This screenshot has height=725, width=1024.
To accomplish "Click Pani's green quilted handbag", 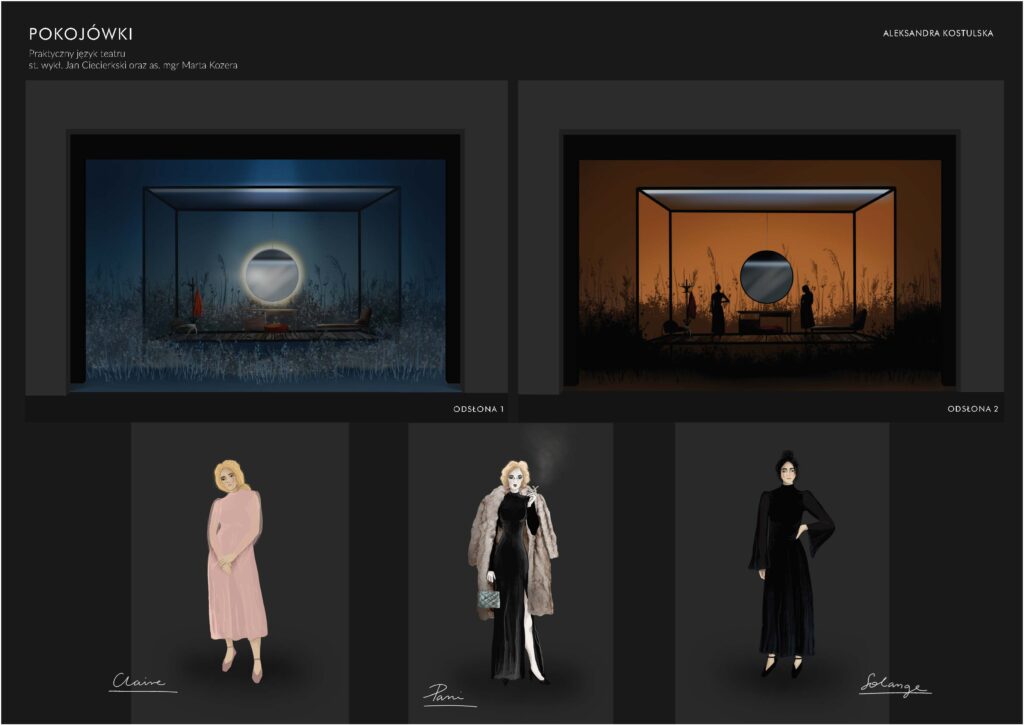I will click(x=488, y=597).
